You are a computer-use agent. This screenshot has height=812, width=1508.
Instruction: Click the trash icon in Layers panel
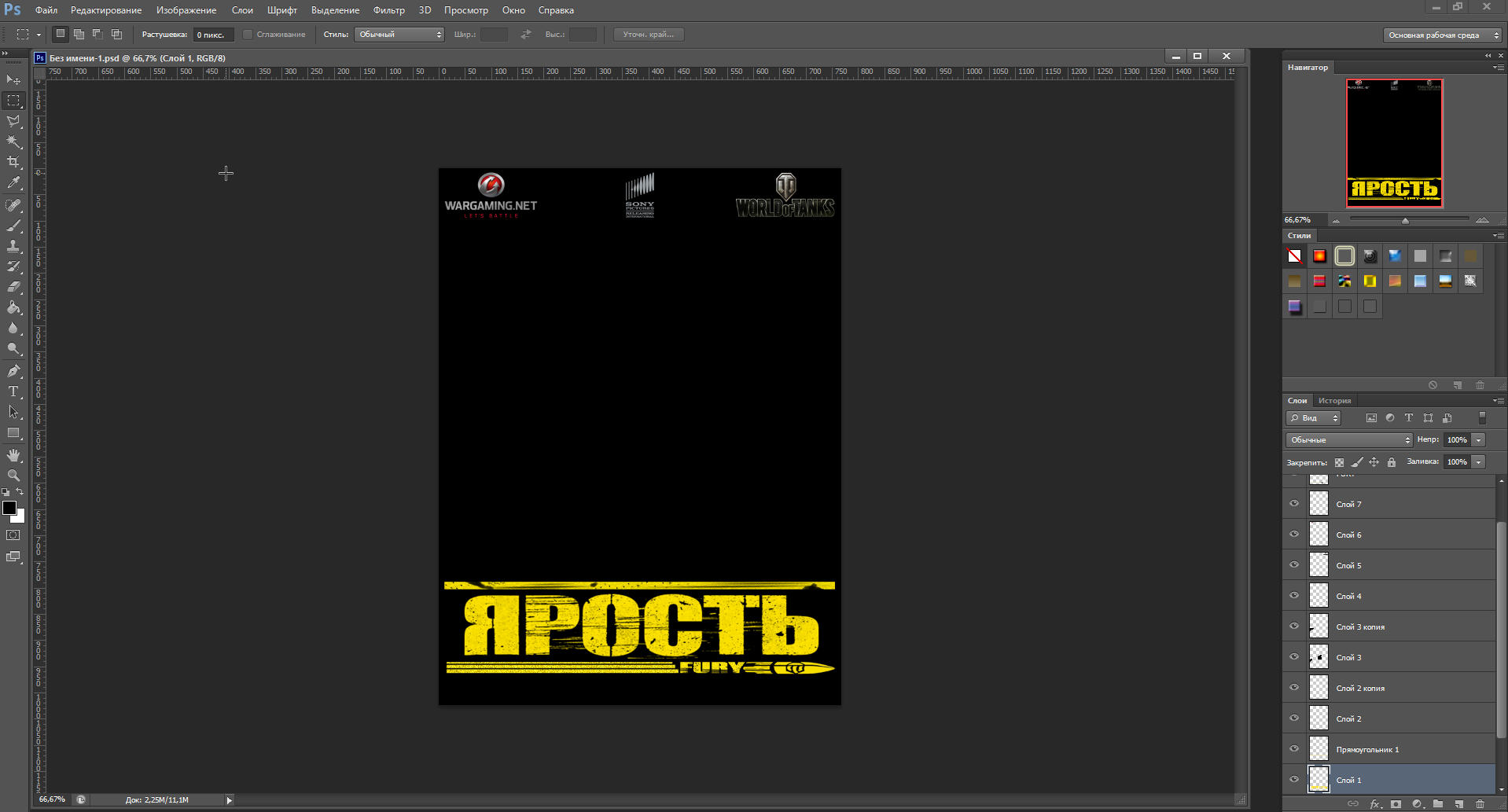1480,804
